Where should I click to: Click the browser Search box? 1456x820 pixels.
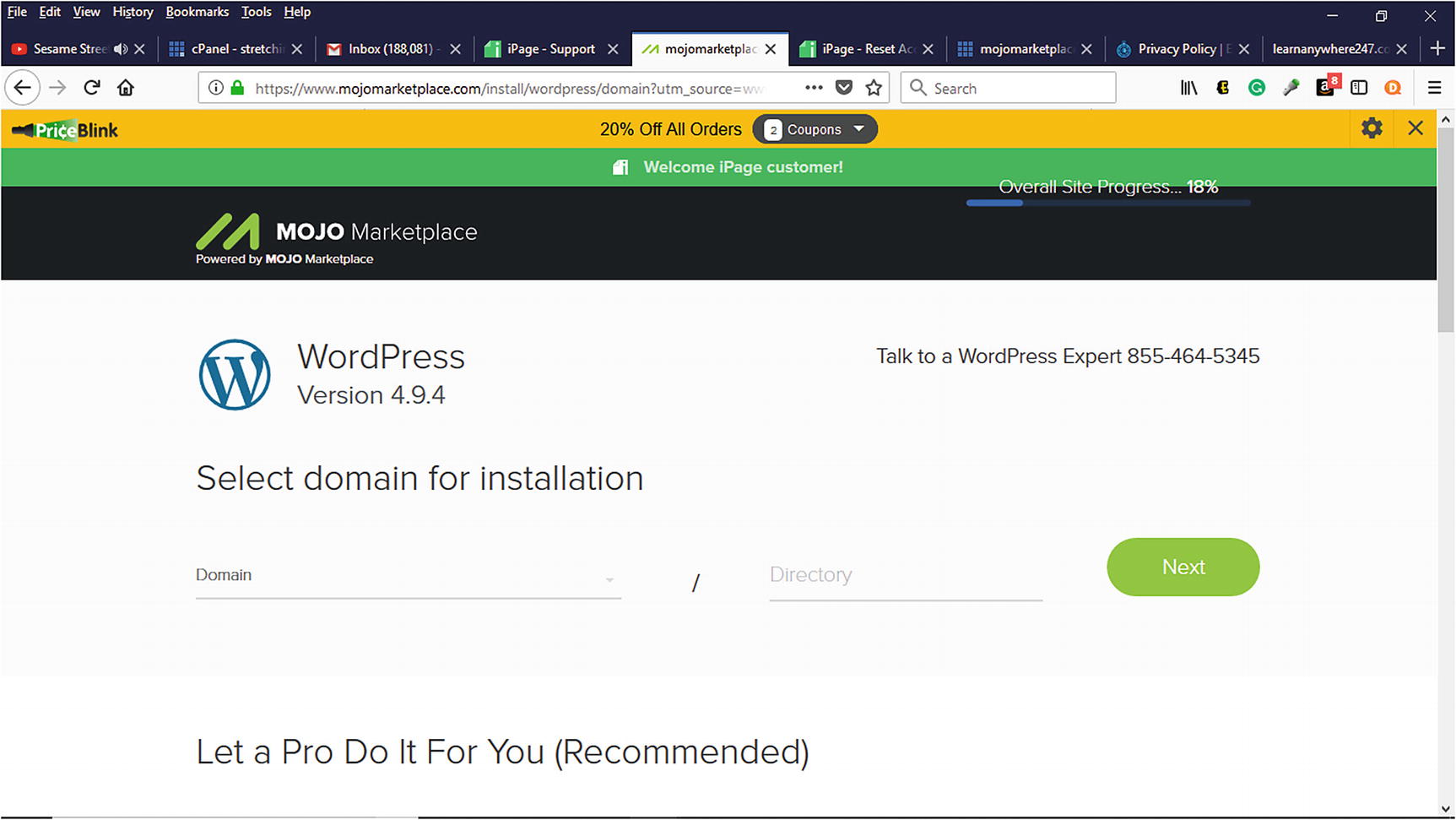coord(1009,88)
